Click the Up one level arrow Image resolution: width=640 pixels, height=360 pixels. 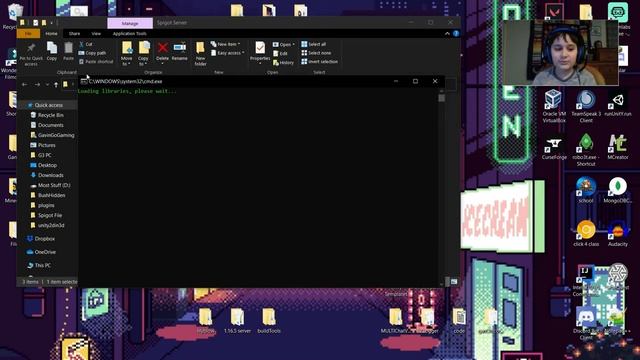pyautogui.click(x=56, y=84)
